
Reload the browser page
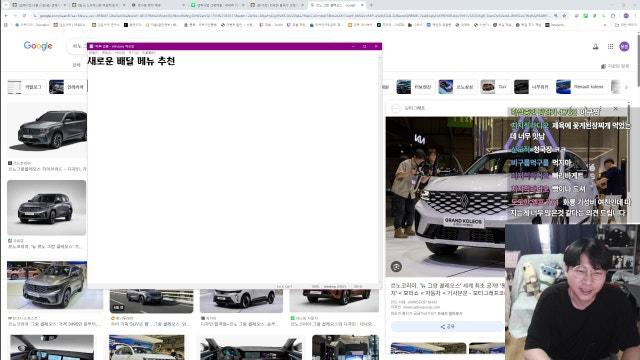tap(24, 16)
